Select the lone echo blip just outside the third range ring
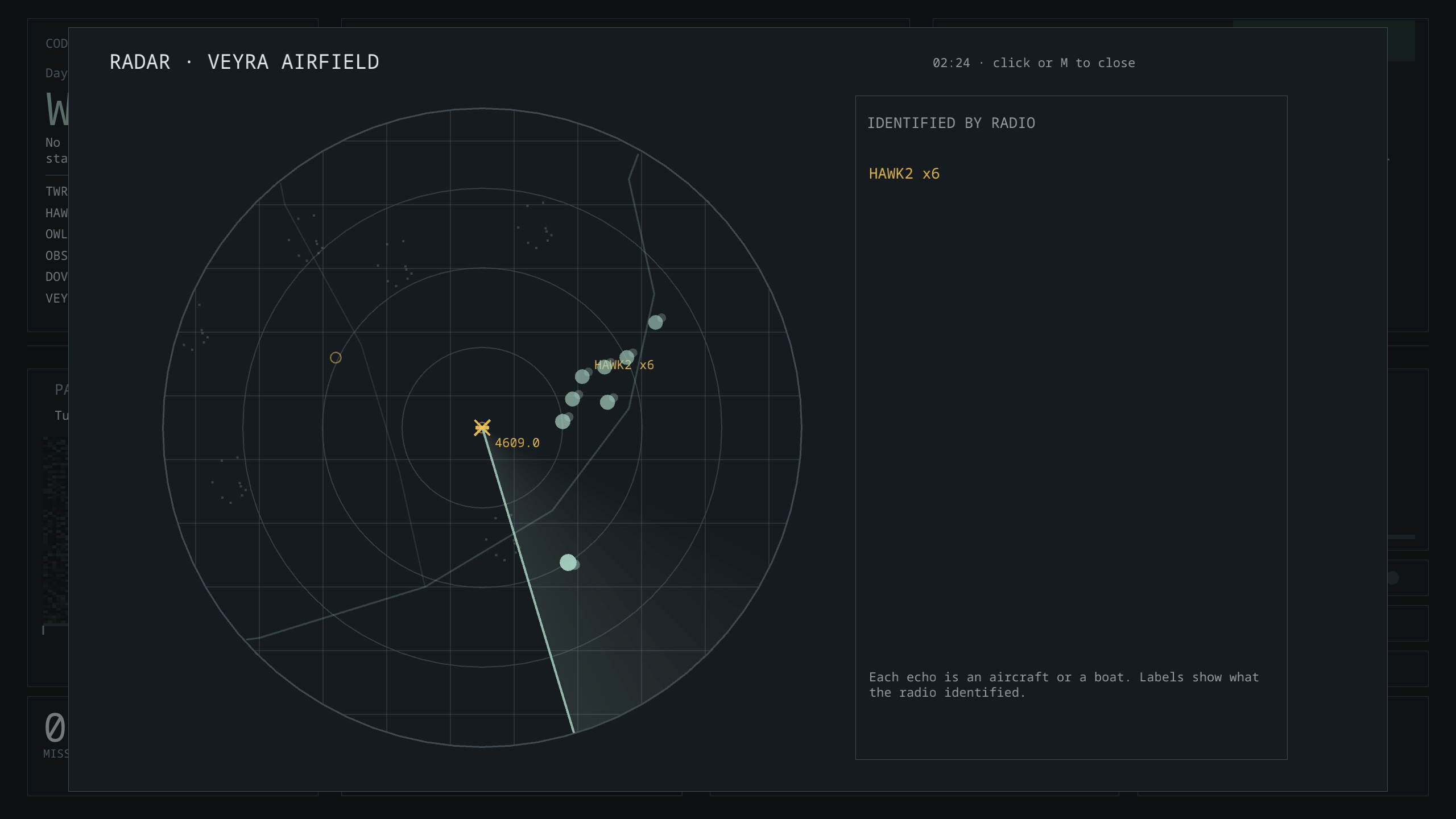This screenshot has height=819, width=1456. pyautogui.click(x=656, y=322)
